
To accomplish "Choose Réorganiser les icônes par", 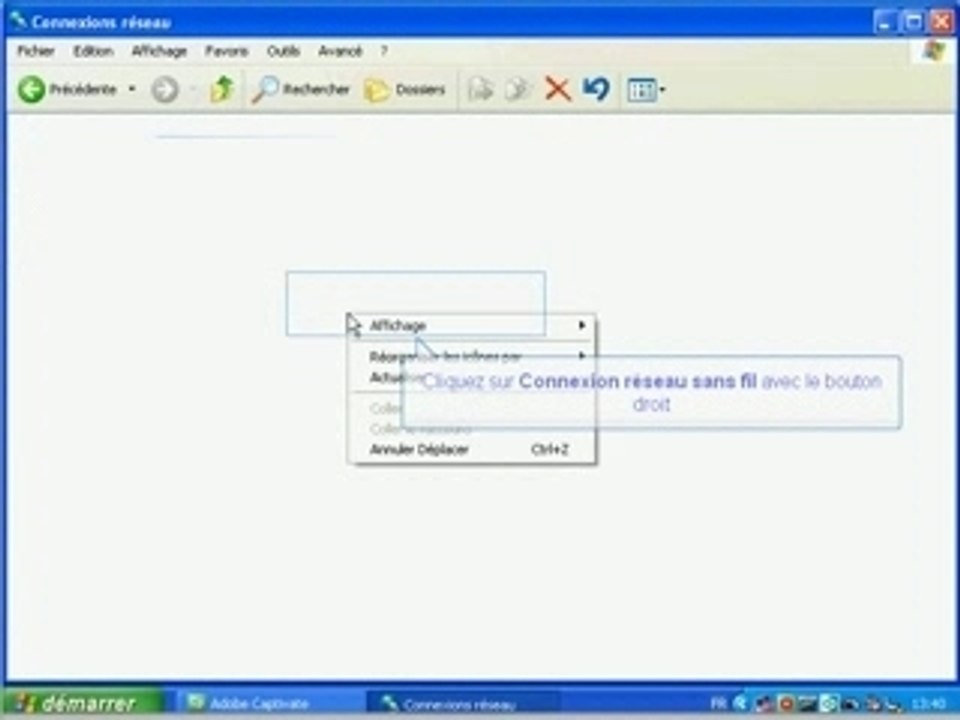I will tap(470, 356).
